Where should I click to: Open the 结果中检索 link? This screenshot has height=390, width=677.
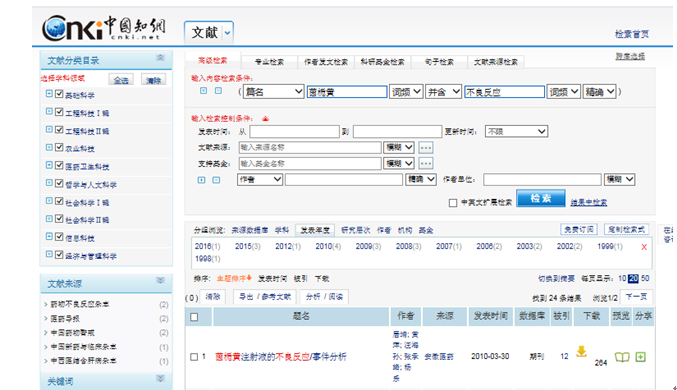pos(588,202)
